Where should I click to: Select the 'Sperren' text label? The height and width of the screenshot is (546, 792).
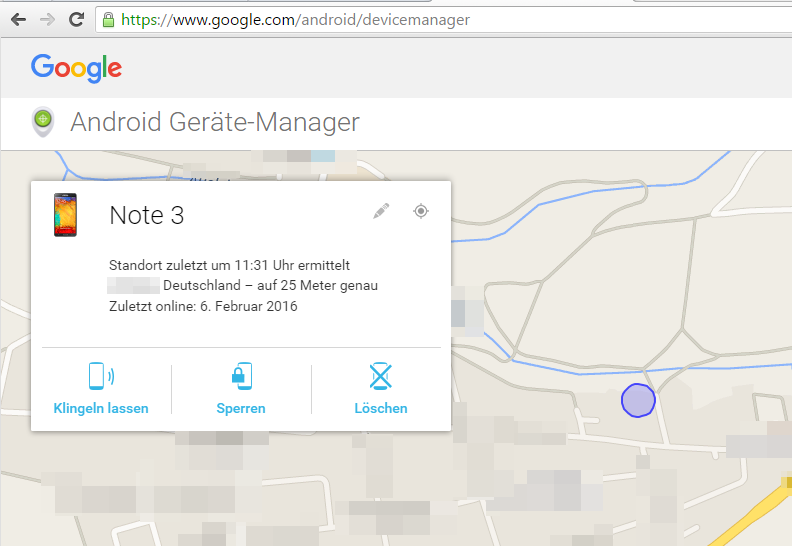point(241,408)
